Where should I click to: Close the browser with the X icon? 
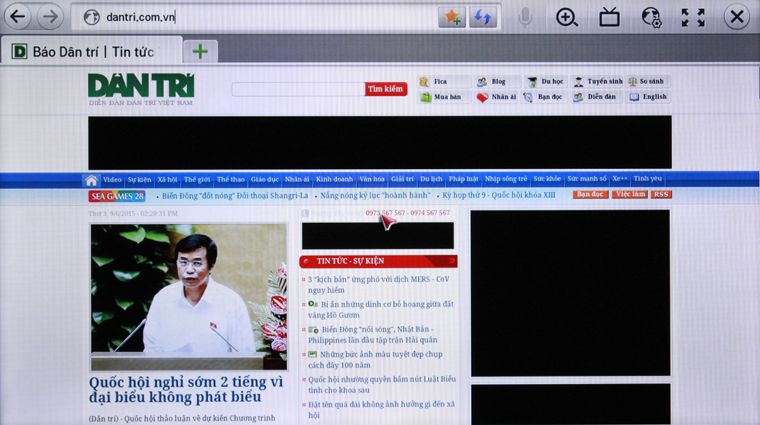click(x=737, y=17)
